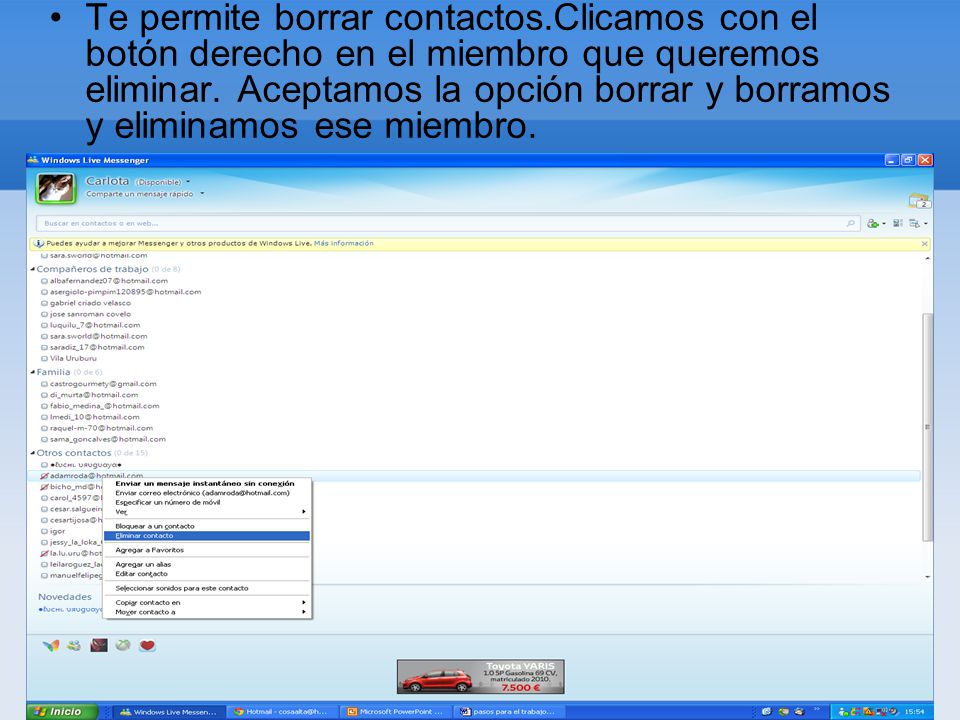The image size is (960, 720).
Task: Open the Disponible status dropdown next to Carlota
Action: [x=188, y=182]
